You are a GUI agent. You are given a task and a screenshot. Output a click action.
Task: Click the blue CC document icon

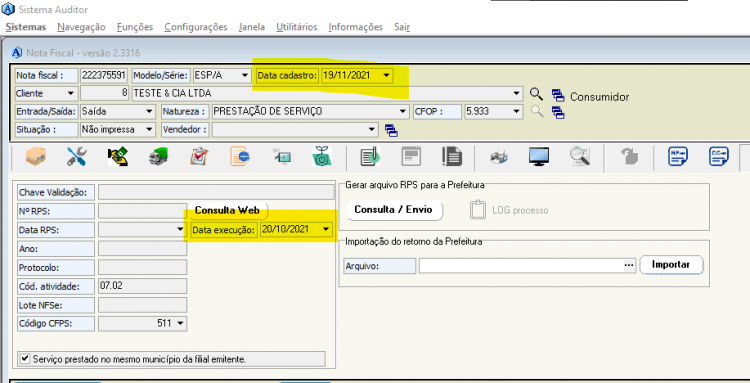pos(719,156)
